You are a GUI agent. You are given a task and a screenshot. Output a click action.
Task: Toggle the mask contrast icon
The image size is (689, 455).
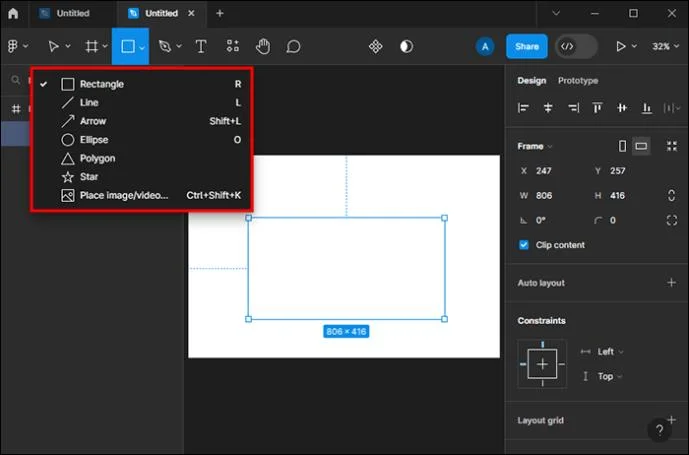pyautogui.click(x=406, y=46)
